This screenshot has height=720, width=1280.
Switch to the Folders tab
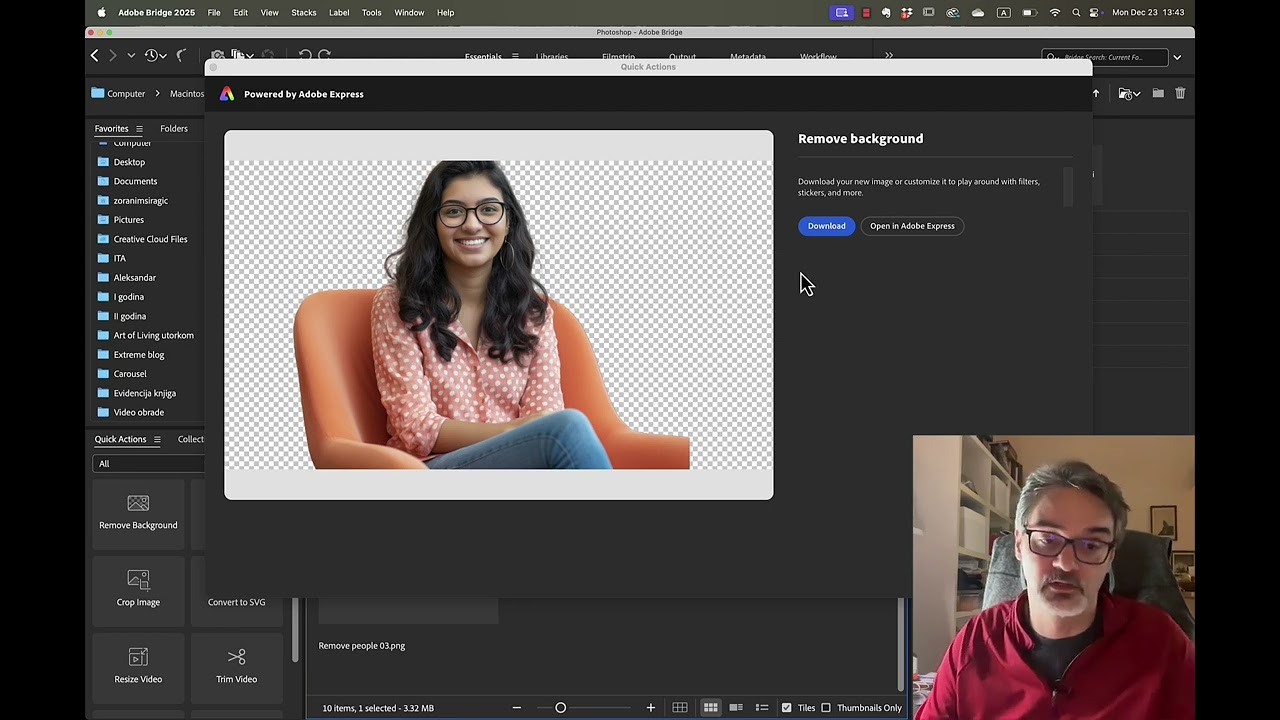click(174, 128)
